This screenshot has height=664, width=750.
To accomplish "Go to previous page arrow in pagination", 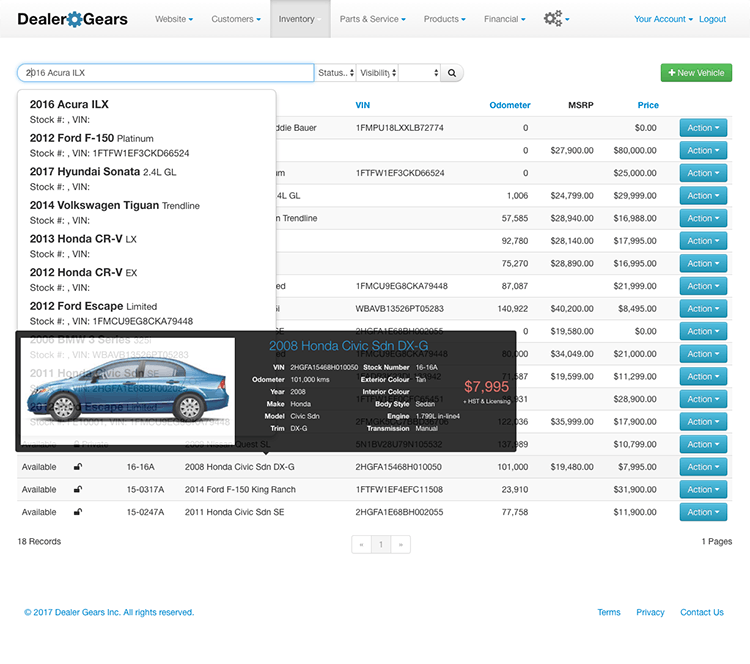I will coord(361,545).
